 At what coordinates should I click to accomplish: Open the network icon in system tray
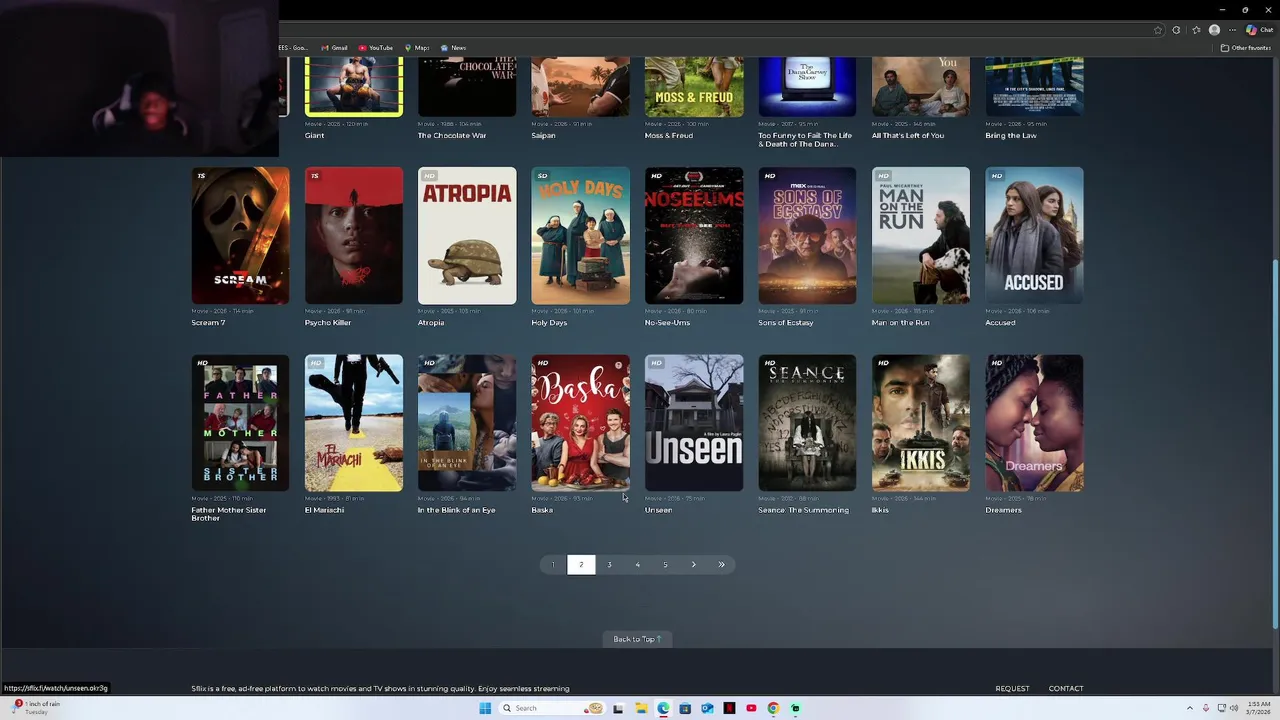[x=1221, y=708]
